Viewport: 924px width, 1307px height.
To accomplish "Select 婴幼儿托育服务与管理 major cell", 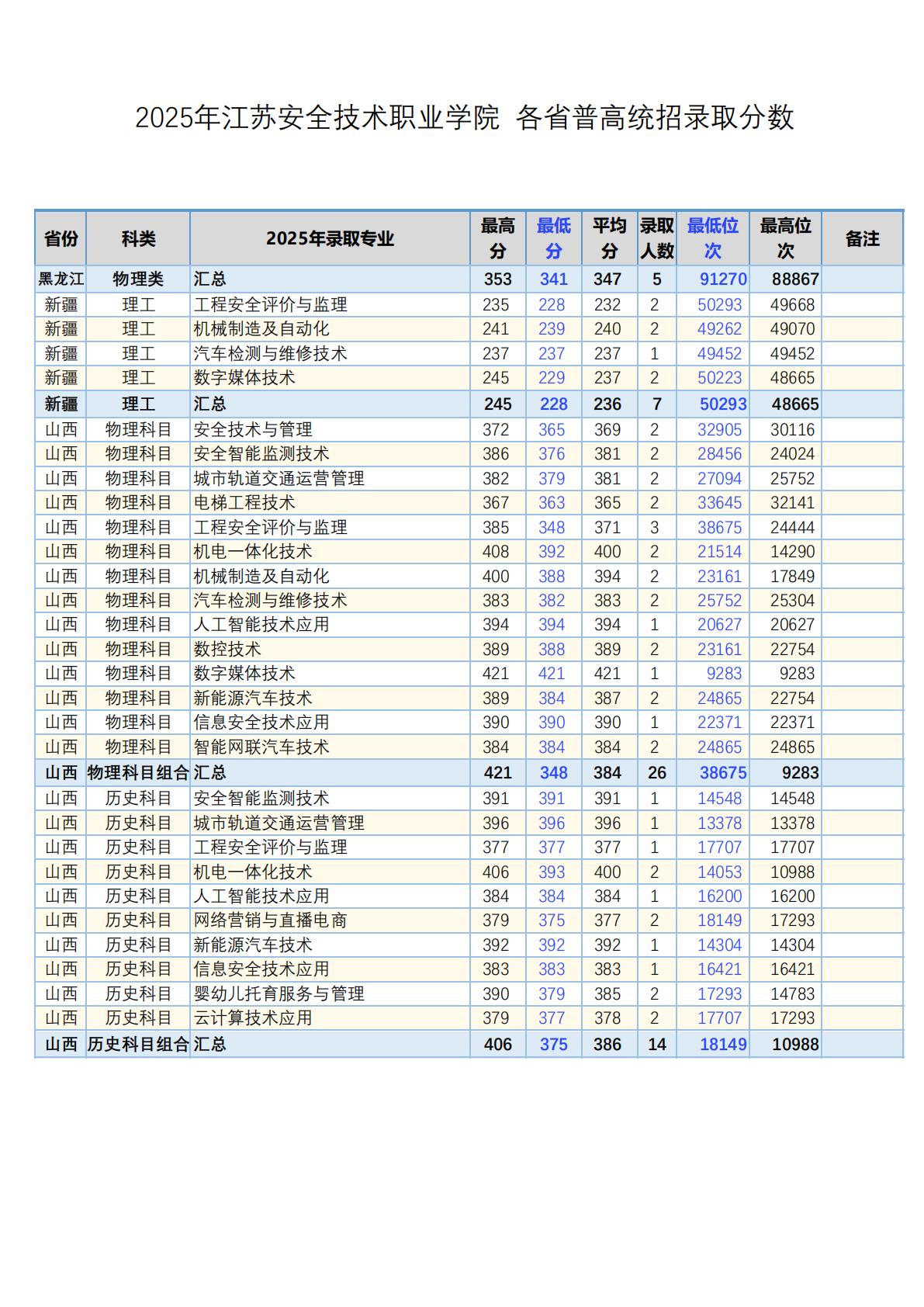I will pyautogui.click(x=279, y=994).
